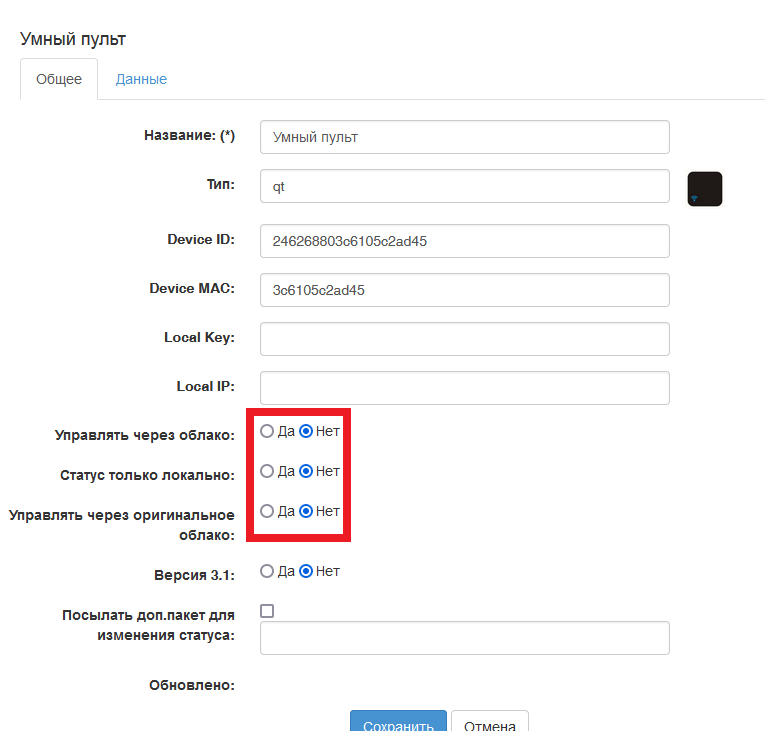Click the Отмена button
765x731 pixels.
point(489,724)
